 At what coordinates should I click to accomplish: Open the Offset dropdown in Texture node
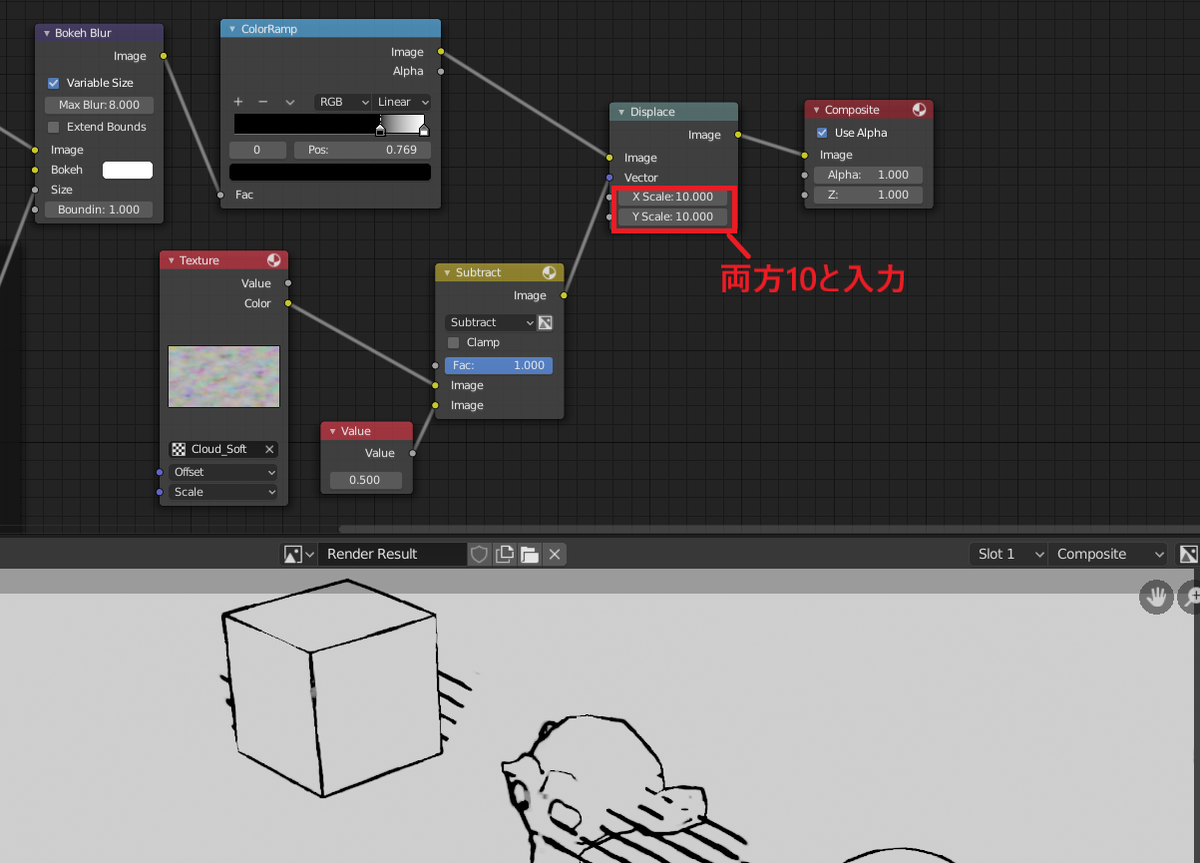tap(223, 472)
